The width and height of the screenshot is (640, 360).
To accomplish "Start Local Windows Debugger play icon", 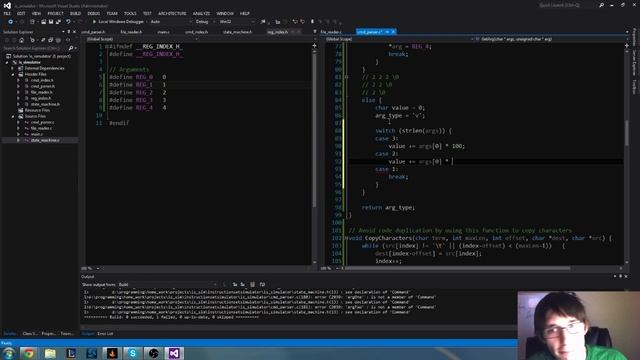I will [94, 22].
